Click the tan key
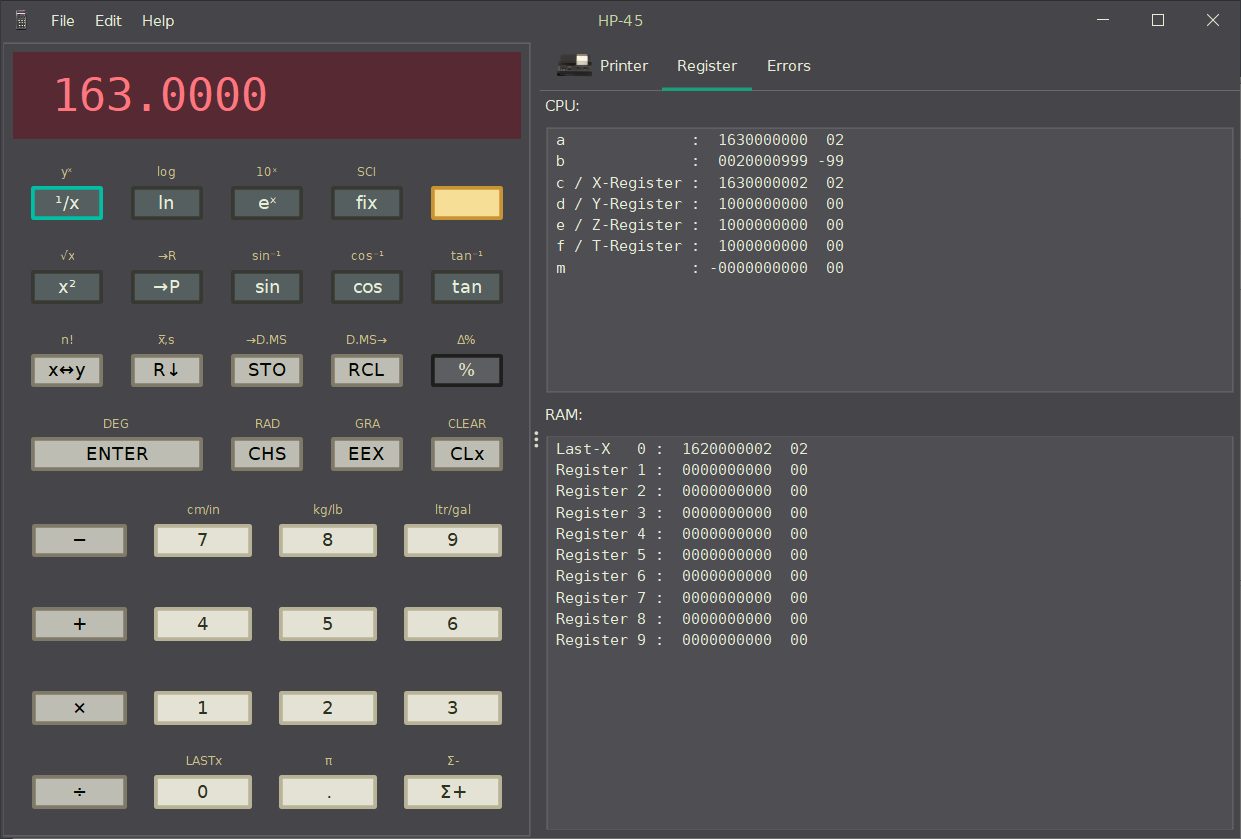The width and height of the screenshot is (1241, 839). pyautogui.click(x=467, y=287)
